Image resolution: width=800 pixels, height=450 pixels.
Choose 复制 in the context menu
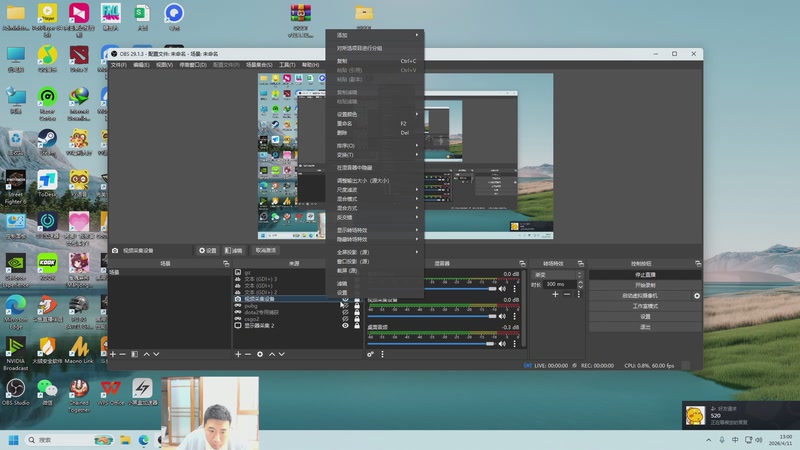coord(375,61)
